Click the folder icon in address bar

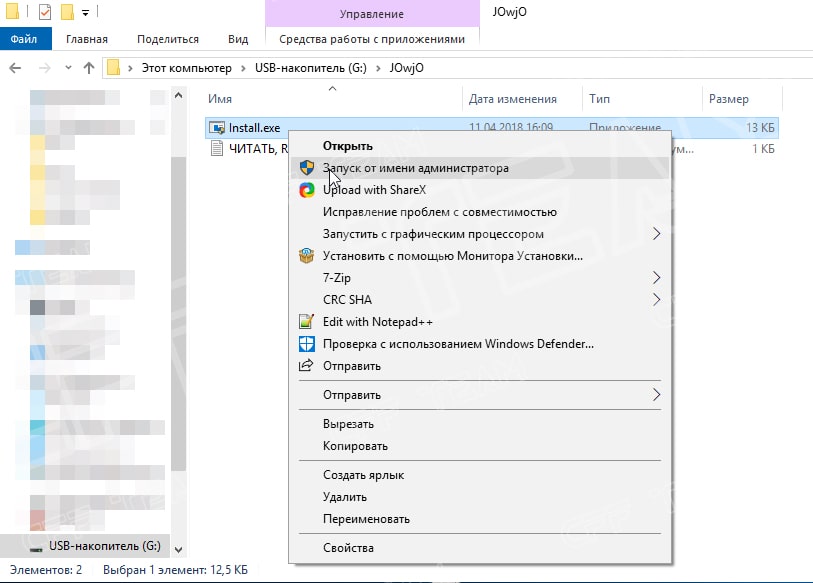113,68
